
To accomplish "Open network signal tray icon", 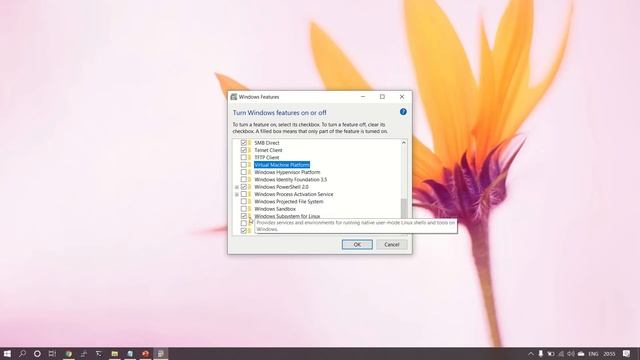I will coord(561,354).
